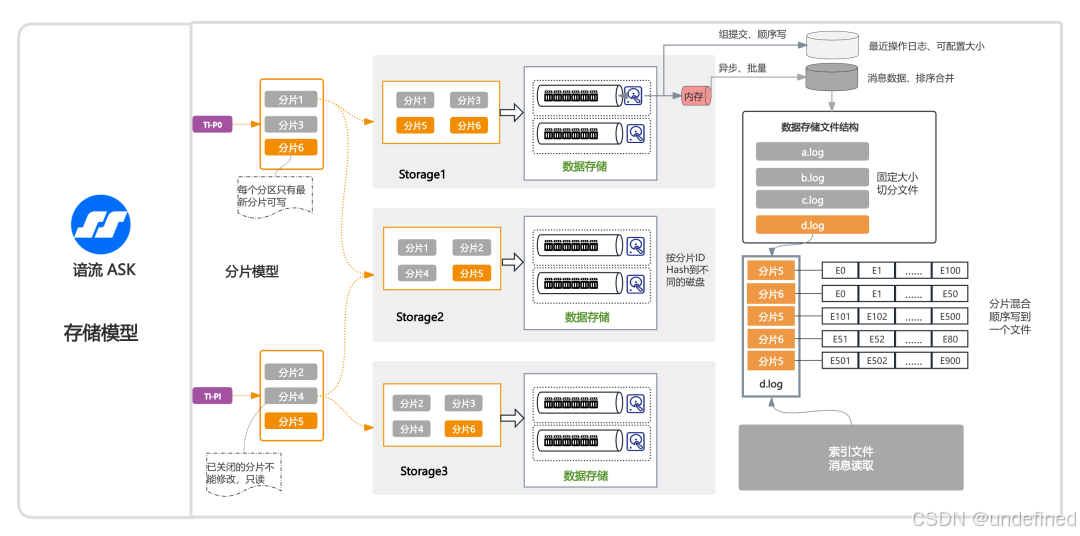Pick 分片4 inside Storage2
Viewport: 1080px width, 536px height.
click(417, 273)
